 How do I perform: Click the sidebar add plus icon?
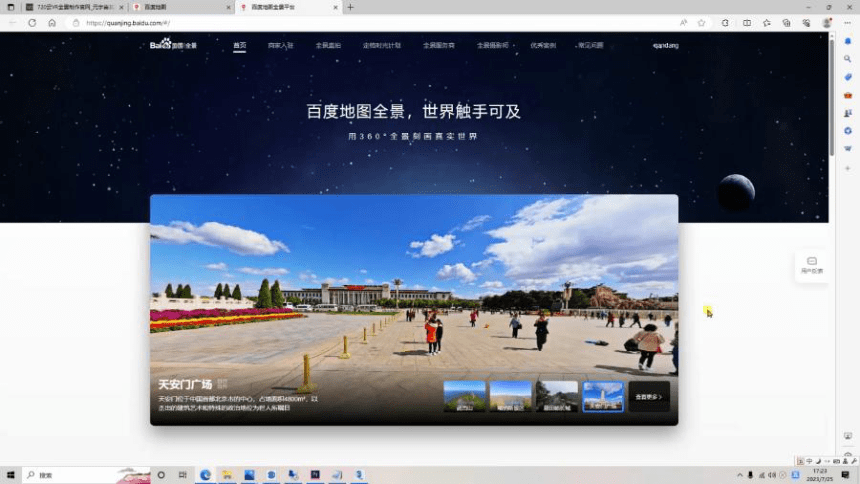tap(848, 168)
